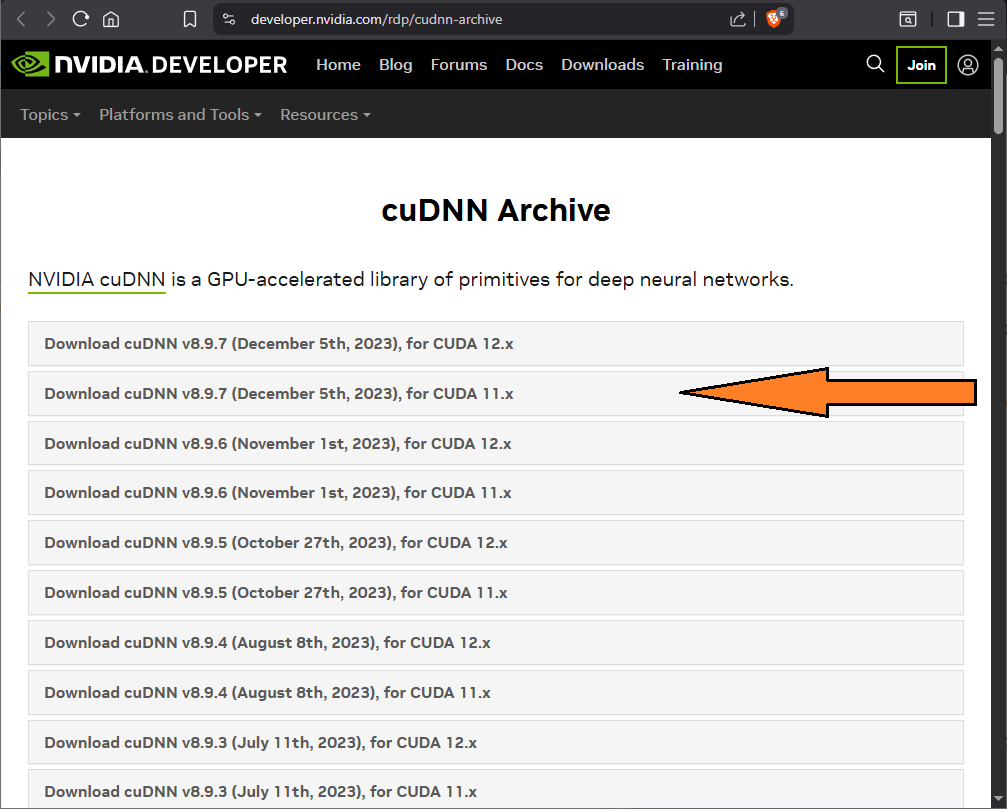
Task: Expand cuDNN v8.9.7 for CUDA 12.x
Action: (x=496, y=344)
